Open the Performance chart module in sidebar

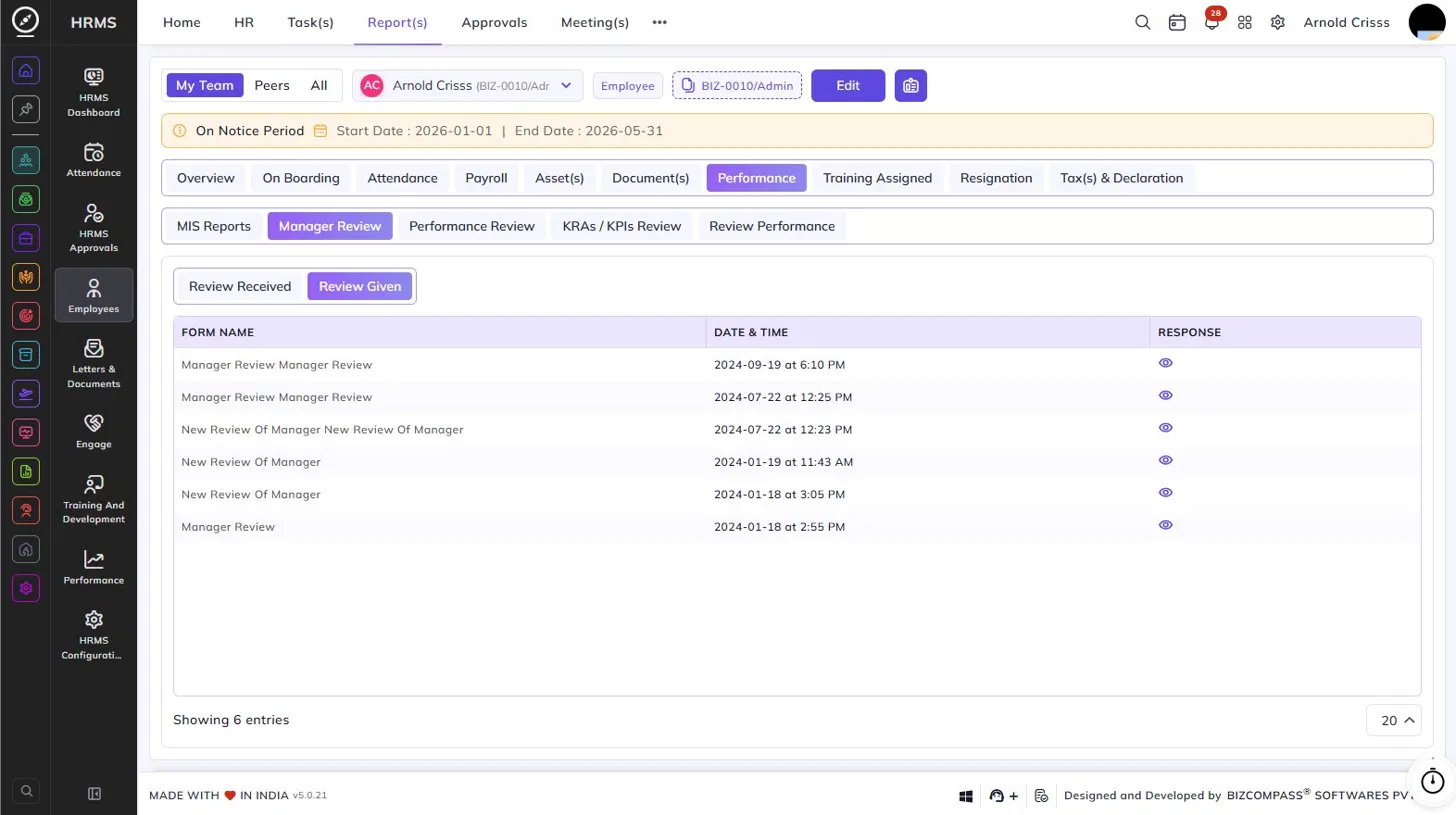94,567
